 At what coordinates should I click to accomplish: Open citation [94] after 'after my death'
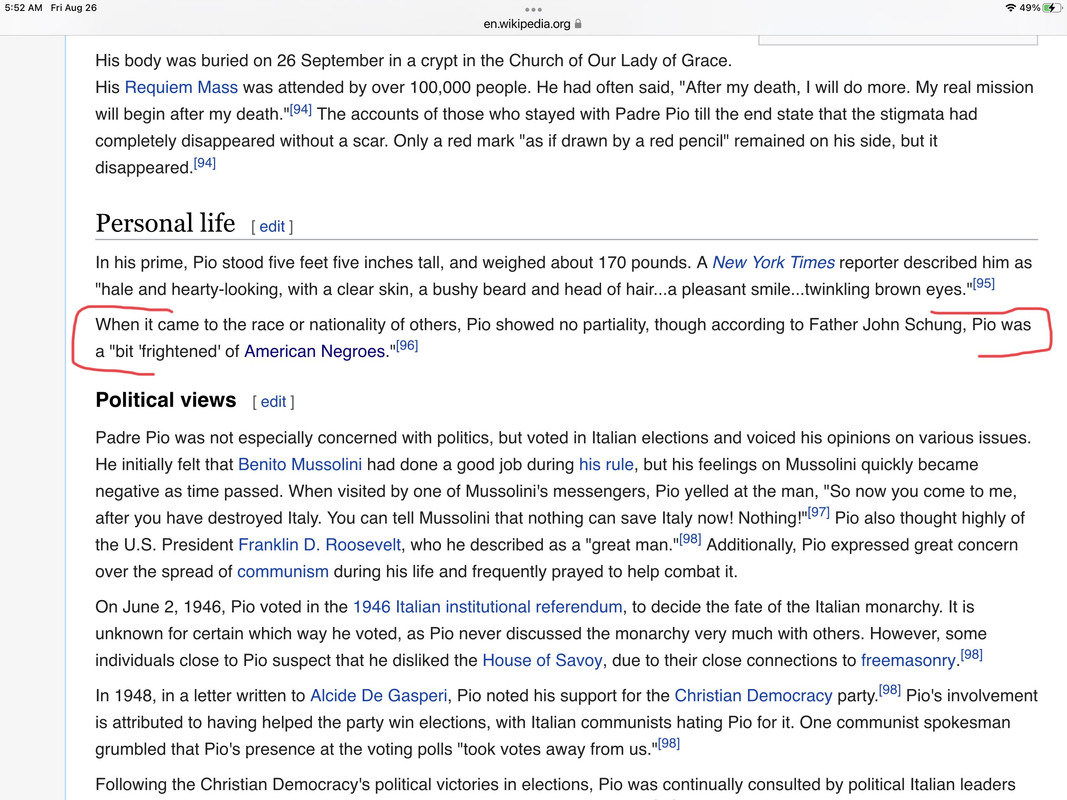[301, 110]
